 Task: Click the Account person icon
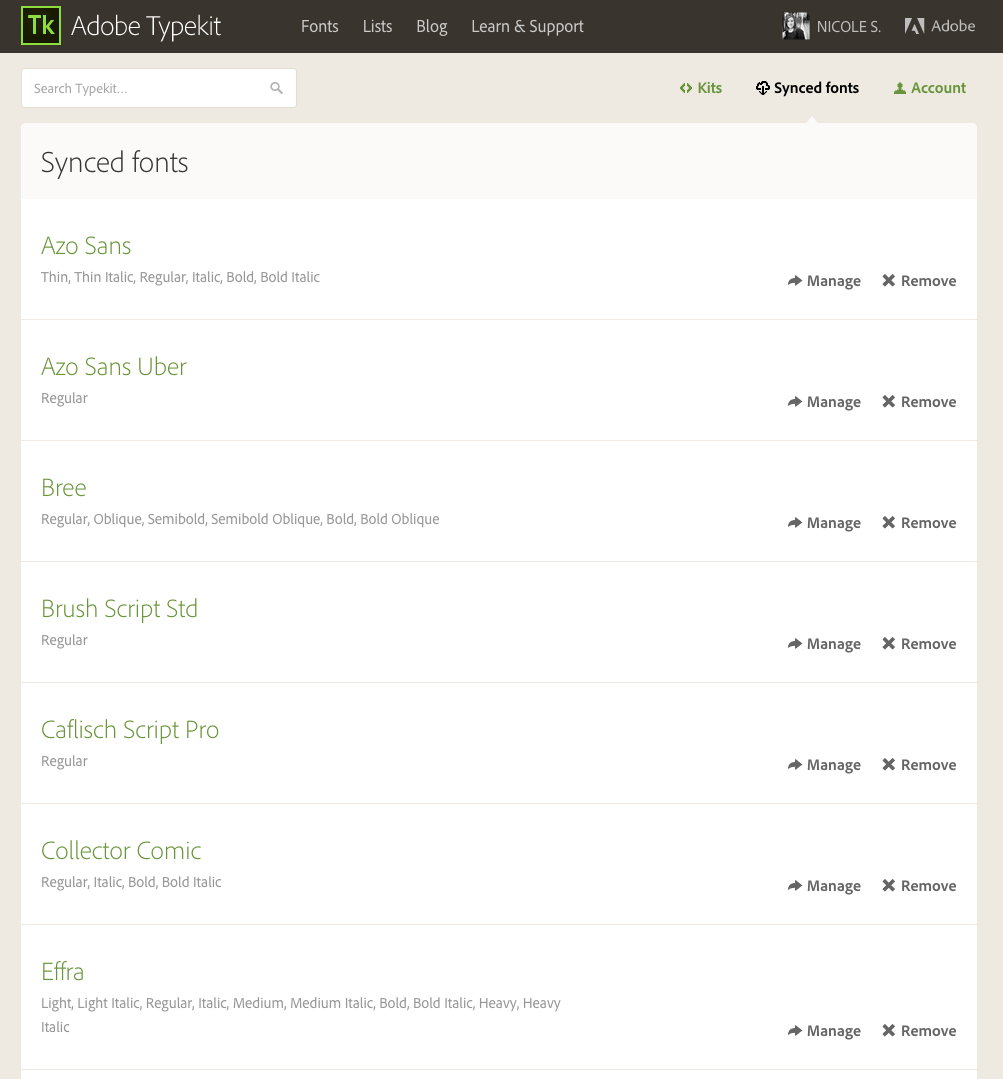tap(899, 88)
